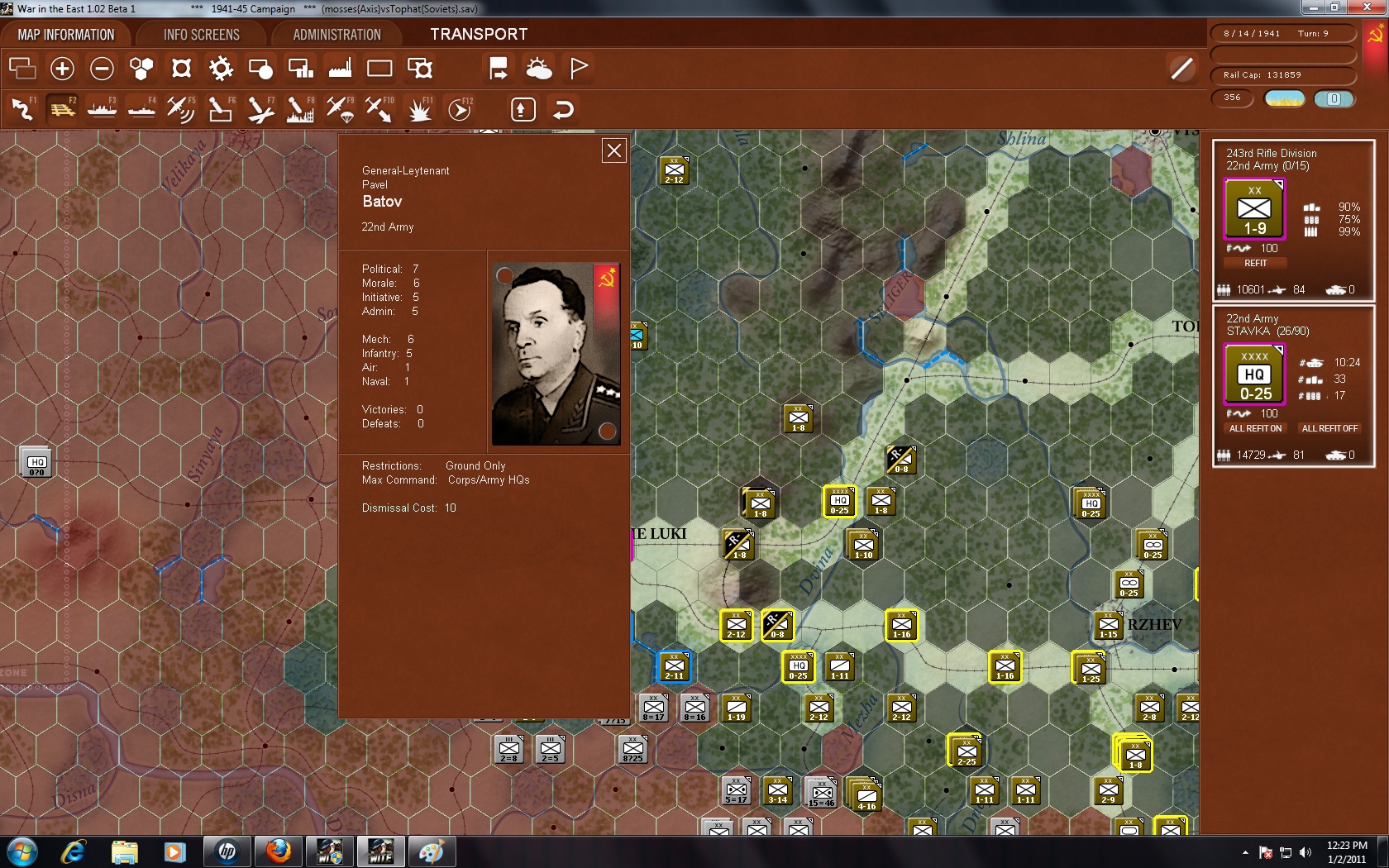Click the diagonal slash icon in the top bar

(x=1182, y=69)
